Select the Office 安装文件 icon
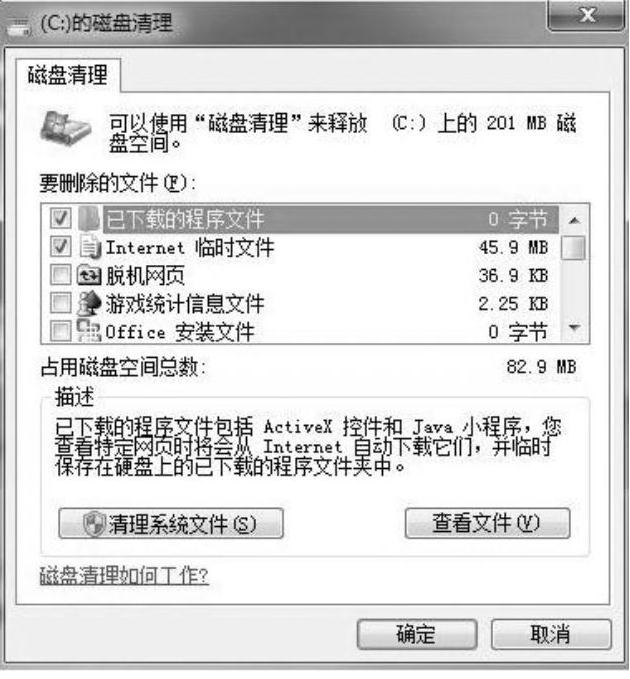630x679 pixels. coord(89,331)
